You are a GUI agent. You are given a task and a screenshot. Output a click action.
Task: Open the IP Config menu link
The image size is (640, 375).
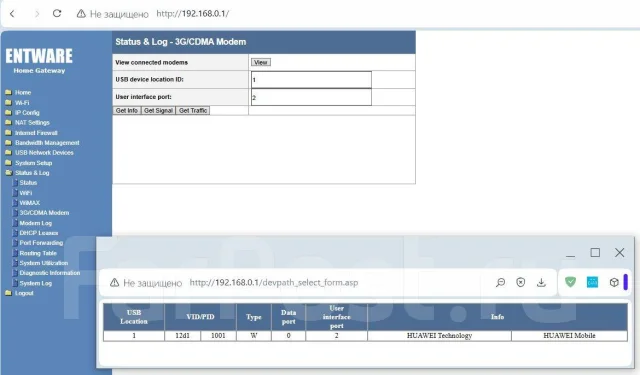click(27, 113)
